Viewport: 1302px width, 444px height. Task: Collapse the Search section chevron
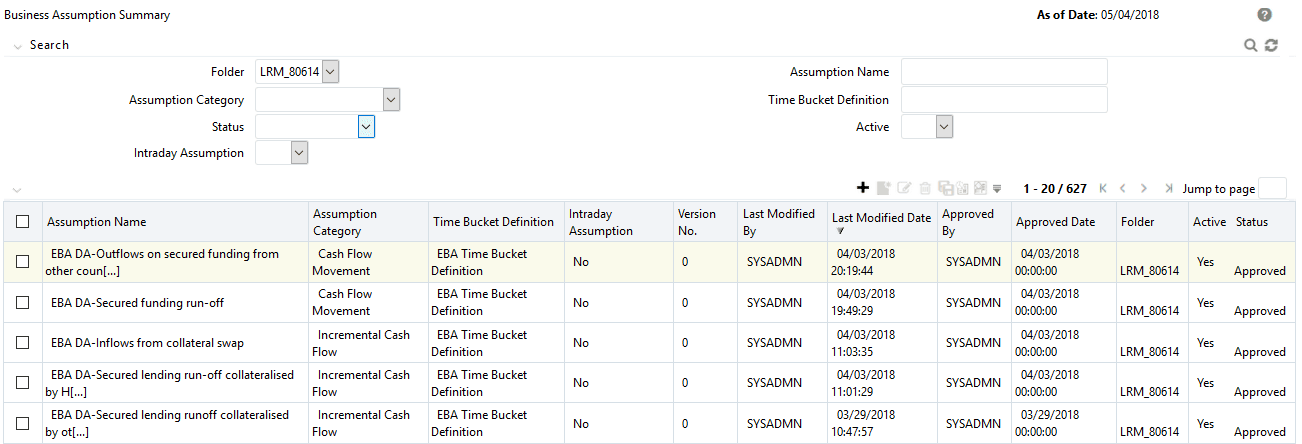coord(17,46)
